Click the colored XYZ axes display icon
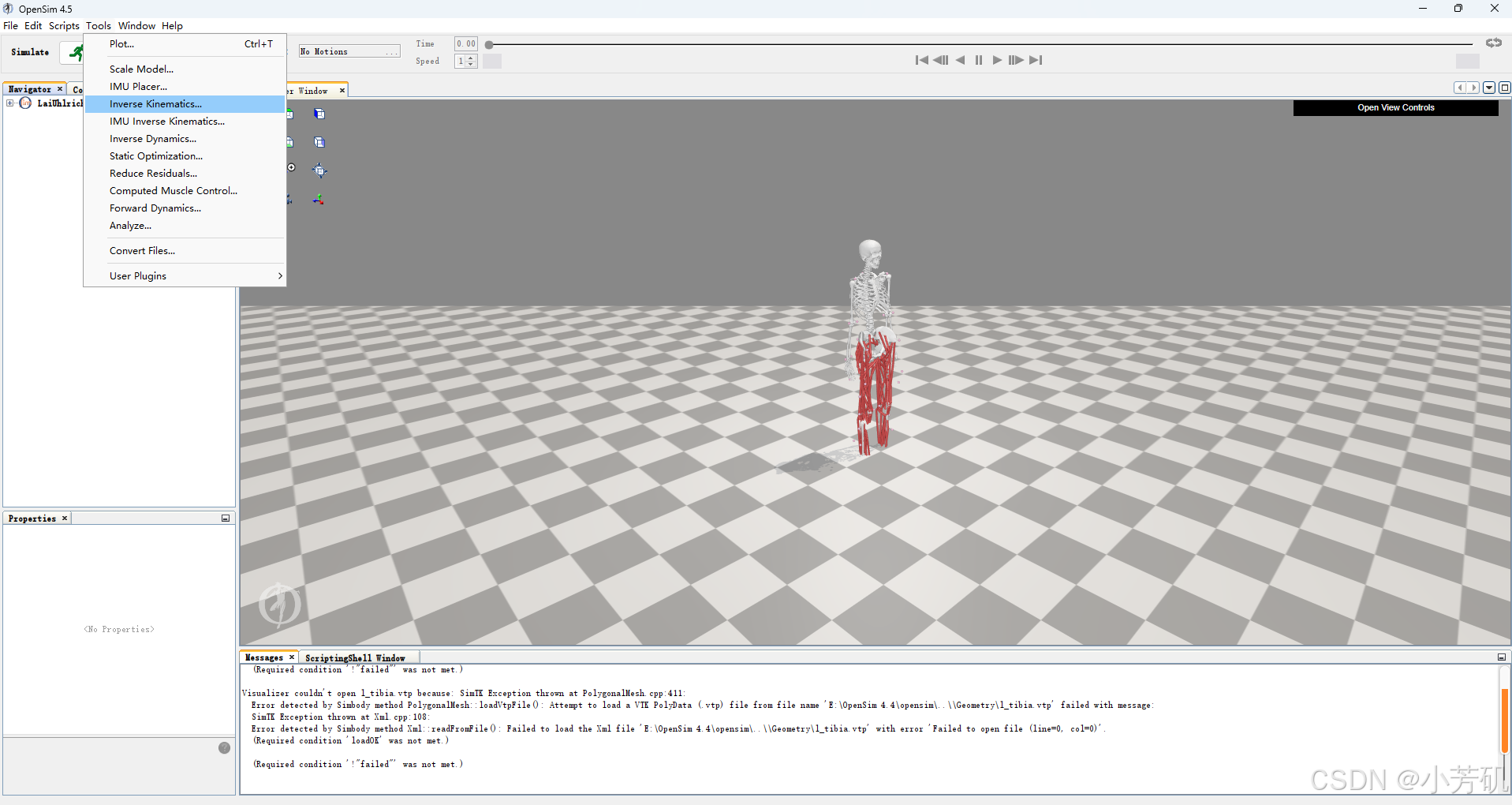 [x=319, y=199]
